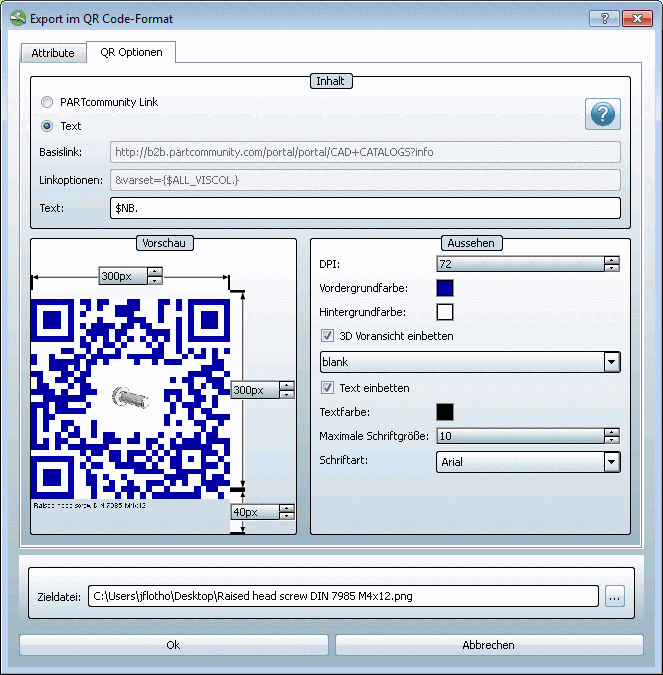Click the Basislink URL field
663x675 pixels.
365,152
